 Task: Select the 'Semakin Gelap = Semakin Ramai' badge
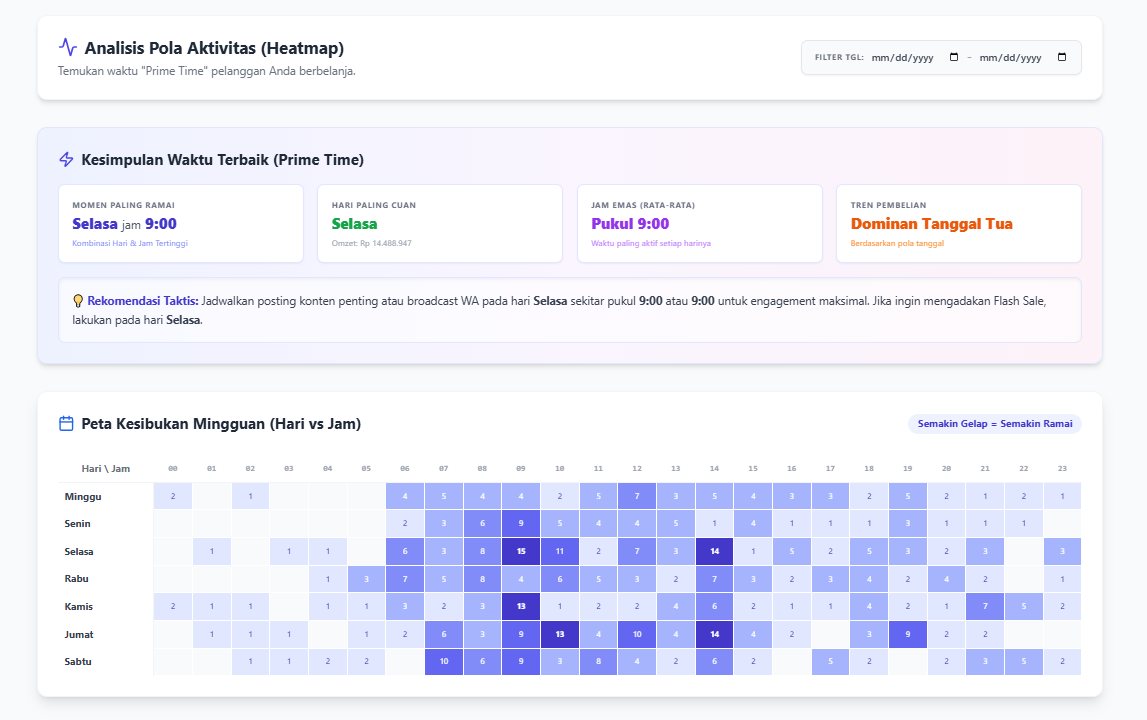(x=995, y=423)
